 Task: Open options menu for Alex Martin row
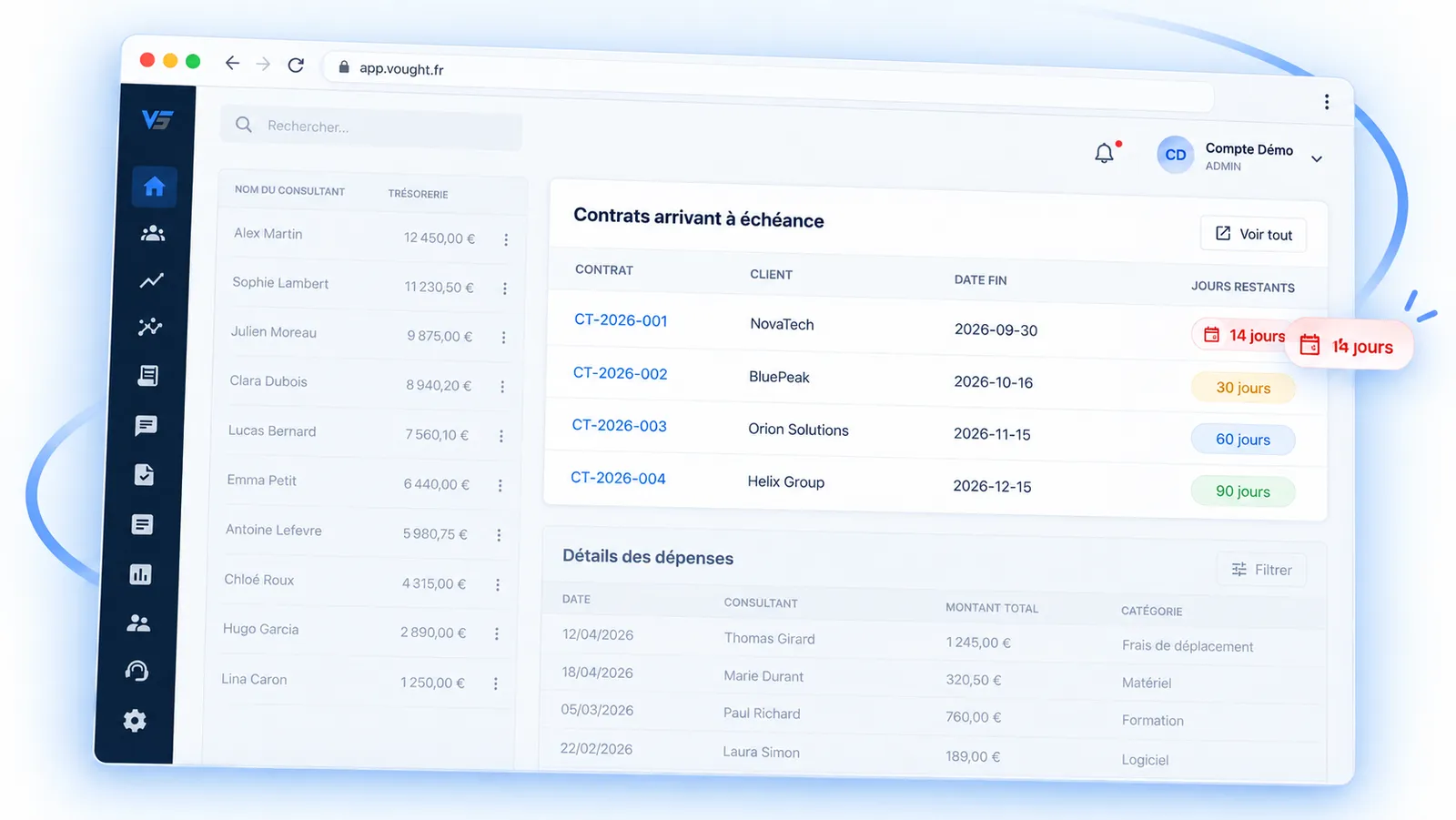click(x=506, y=239)
